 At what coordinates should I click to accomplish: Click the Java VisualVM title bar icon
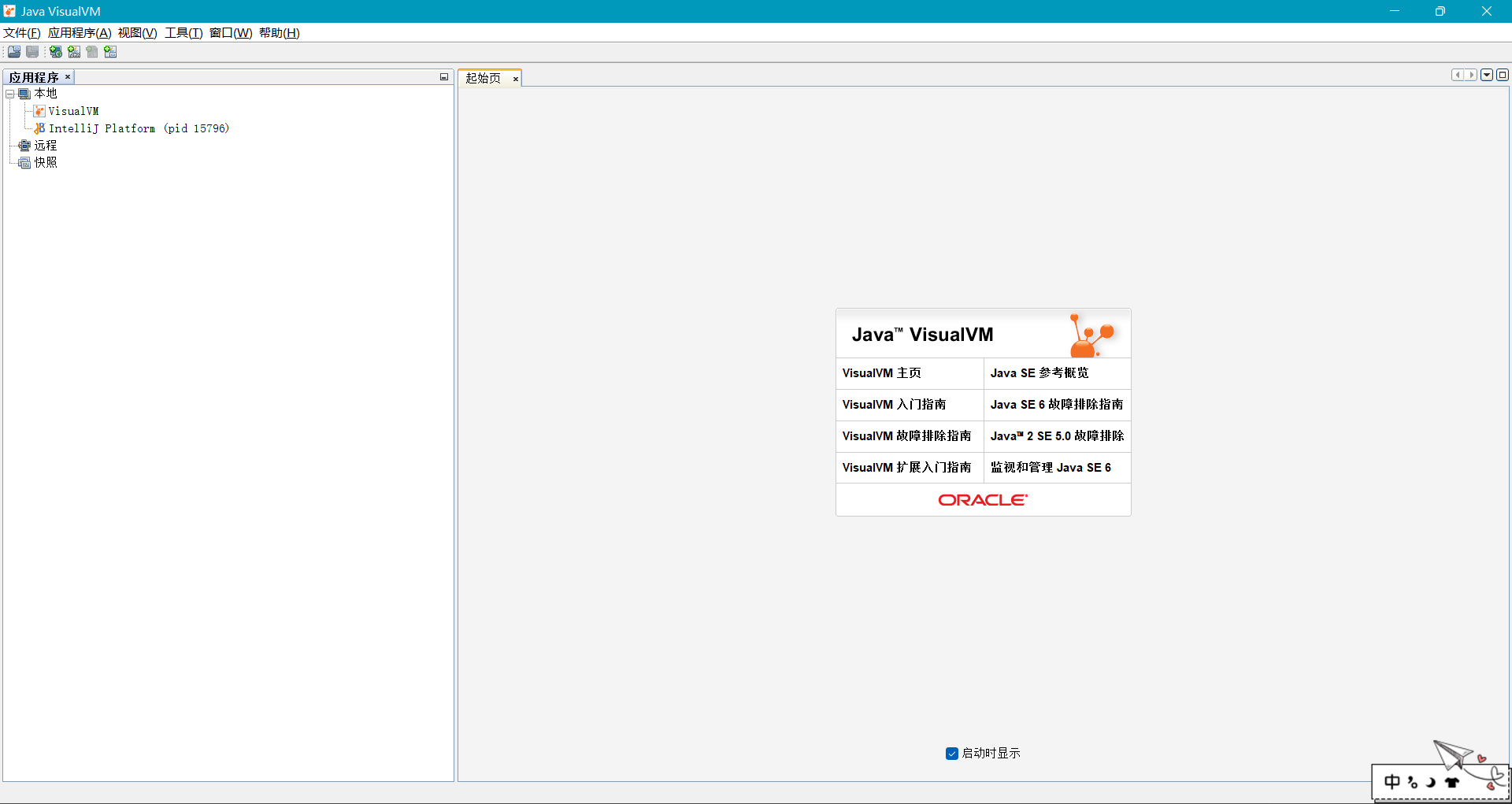[9, 11]
